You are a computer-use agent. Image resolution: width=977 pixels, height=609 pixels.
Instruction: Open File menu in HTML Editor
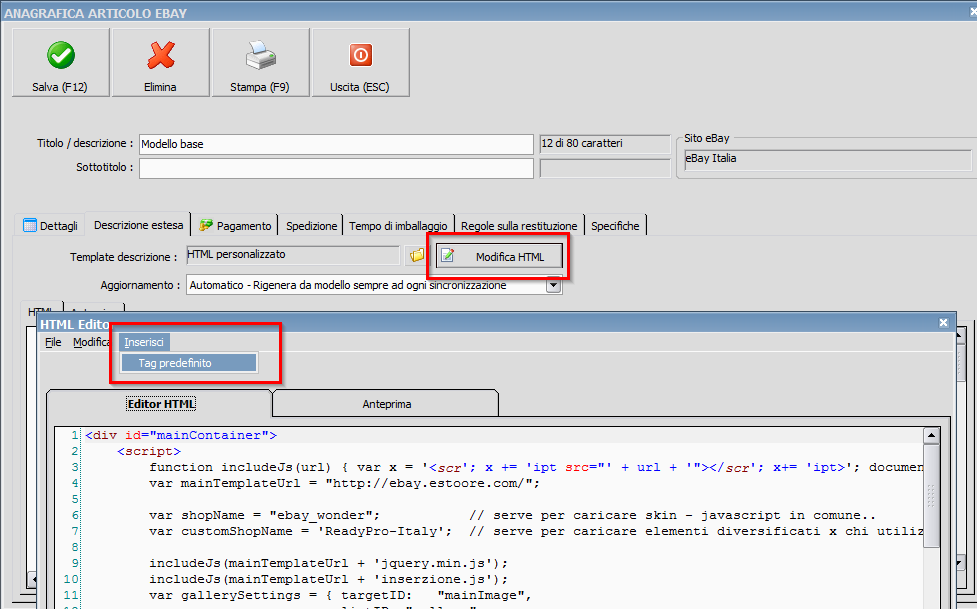tap(53, 342)
